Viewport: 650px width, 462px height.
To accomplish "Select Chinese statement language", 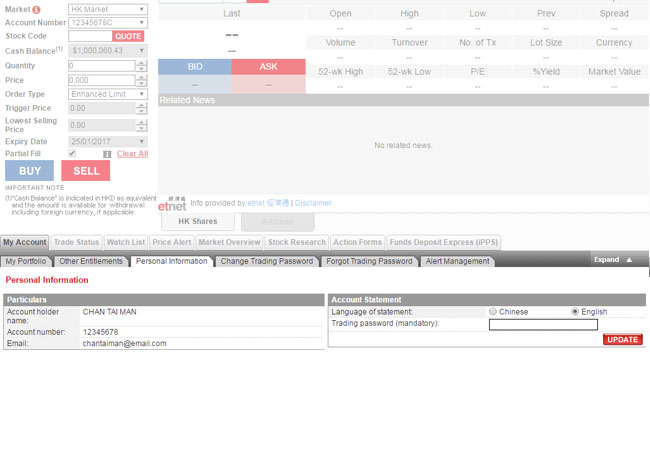I will pos(493,312).
